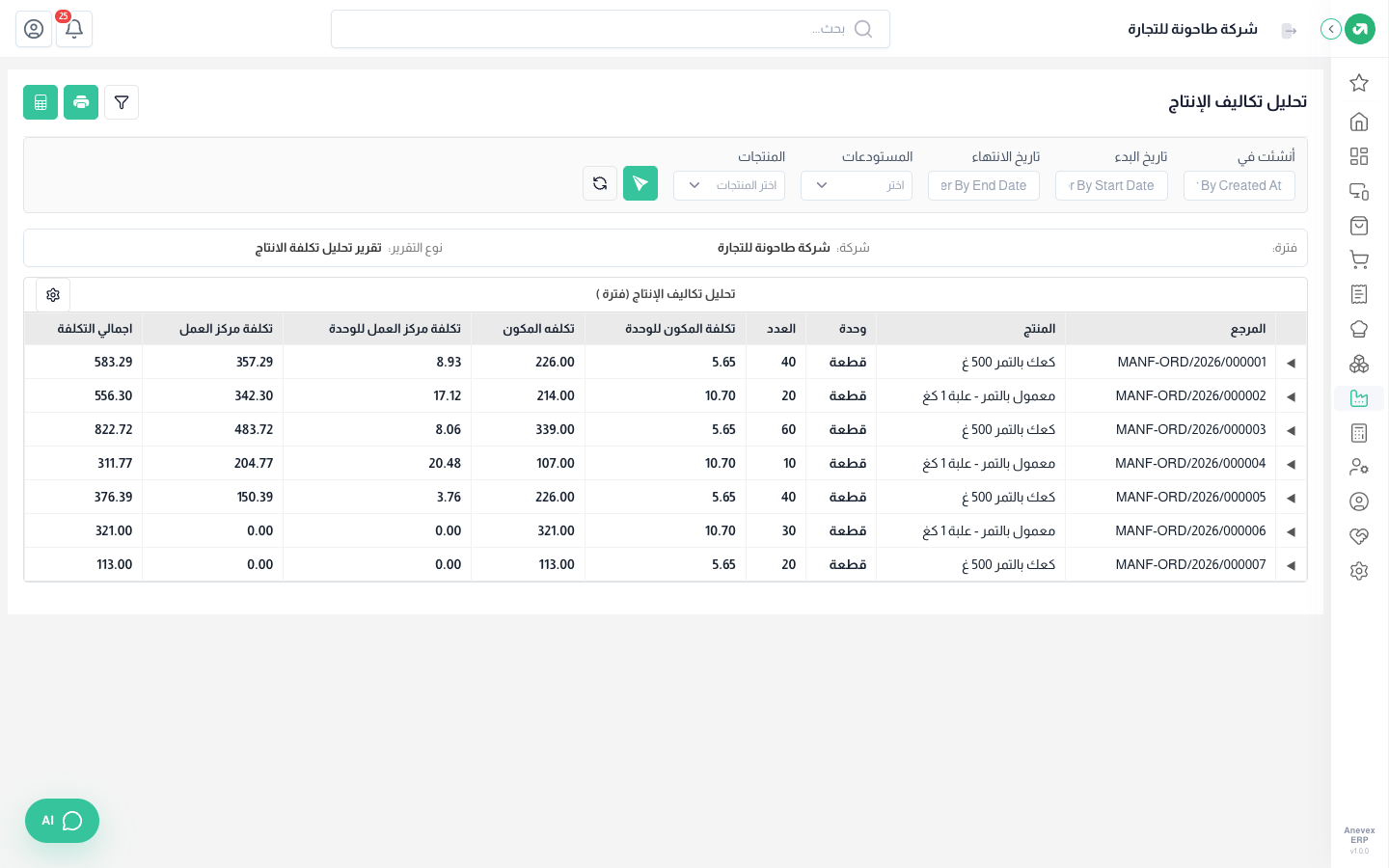This screenshot has width=1389, height=868.
Task: Open the manufacturing factory icon in sidebar
Action: coord(1359,398)
